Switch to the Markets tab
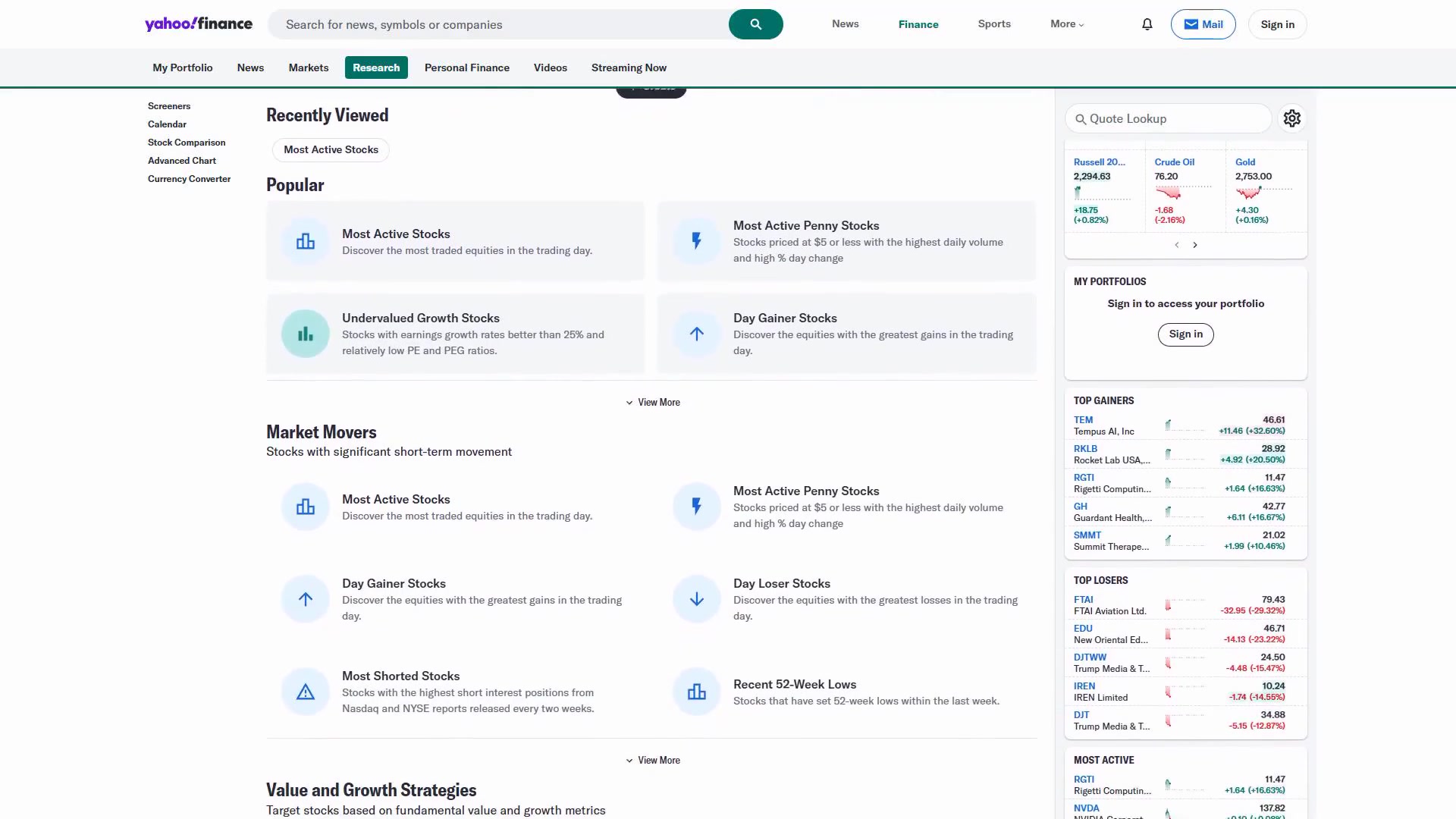 [x=309, y=67]
